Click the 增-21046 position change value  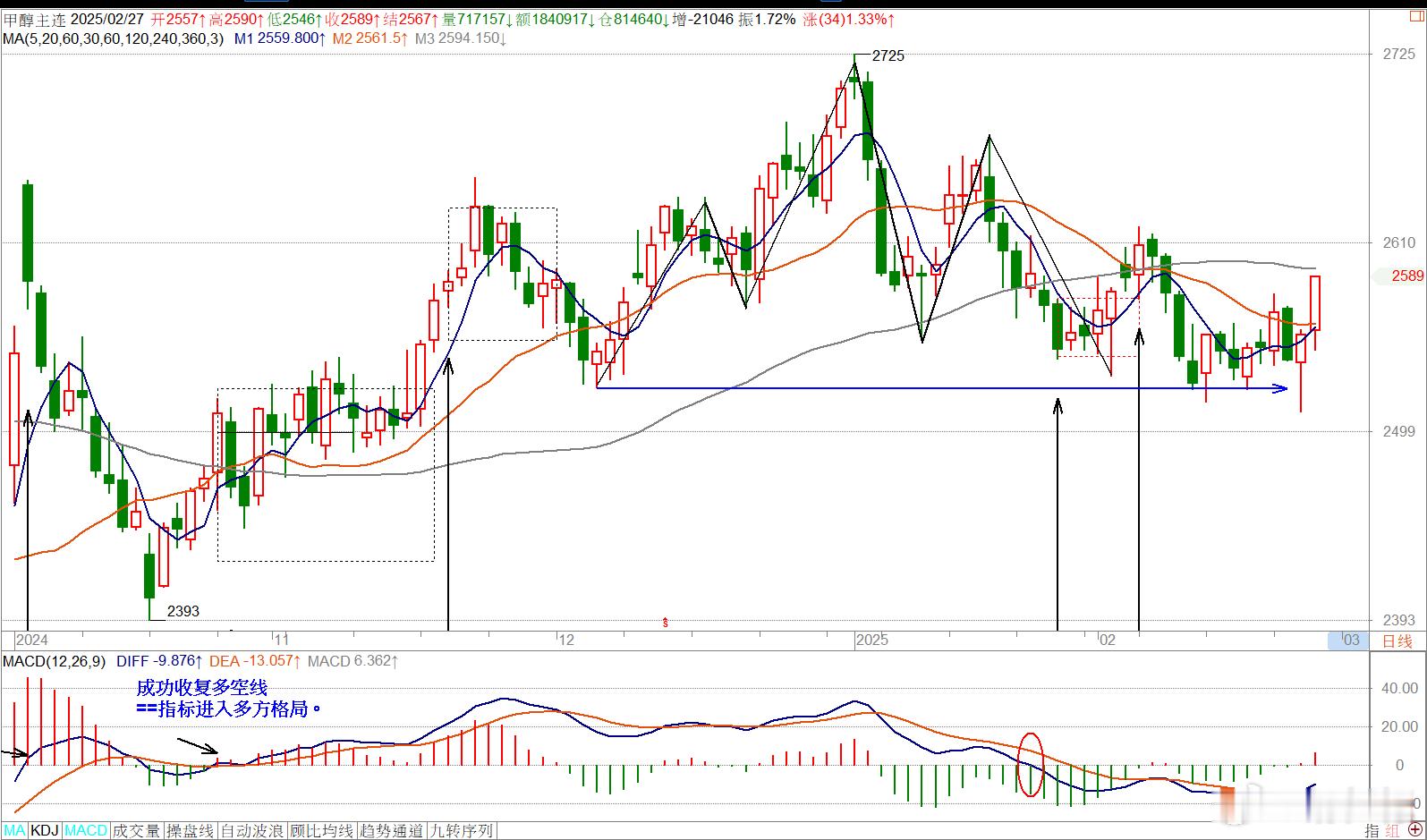[x=703, y=19]
